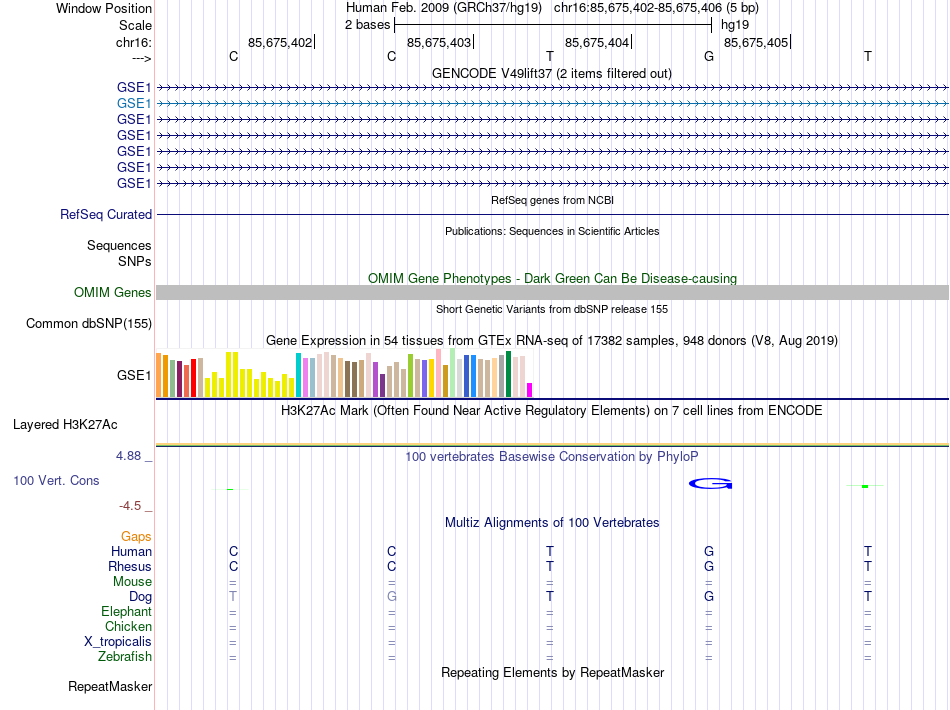This screenshot has height=710, width=950.
Task: Click the OMIM Genes label
Action: [x=112, y=293]
